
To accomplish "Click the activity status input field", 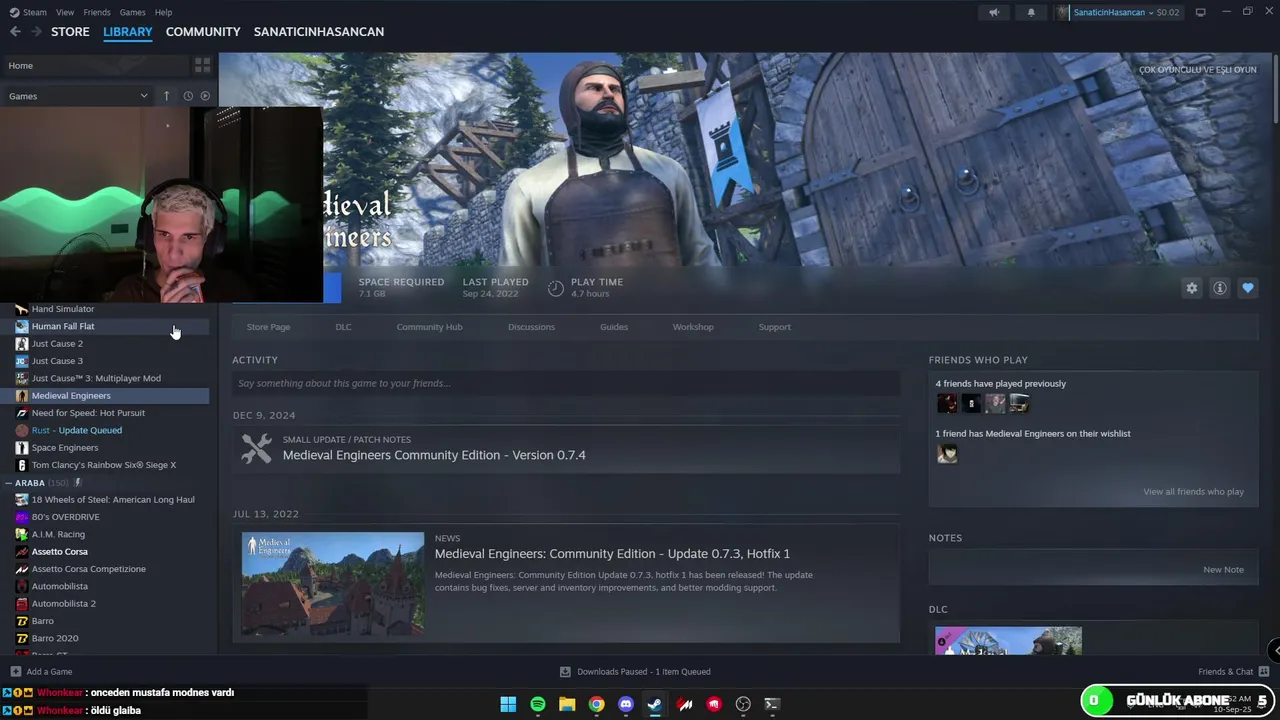I will point(566,383).
